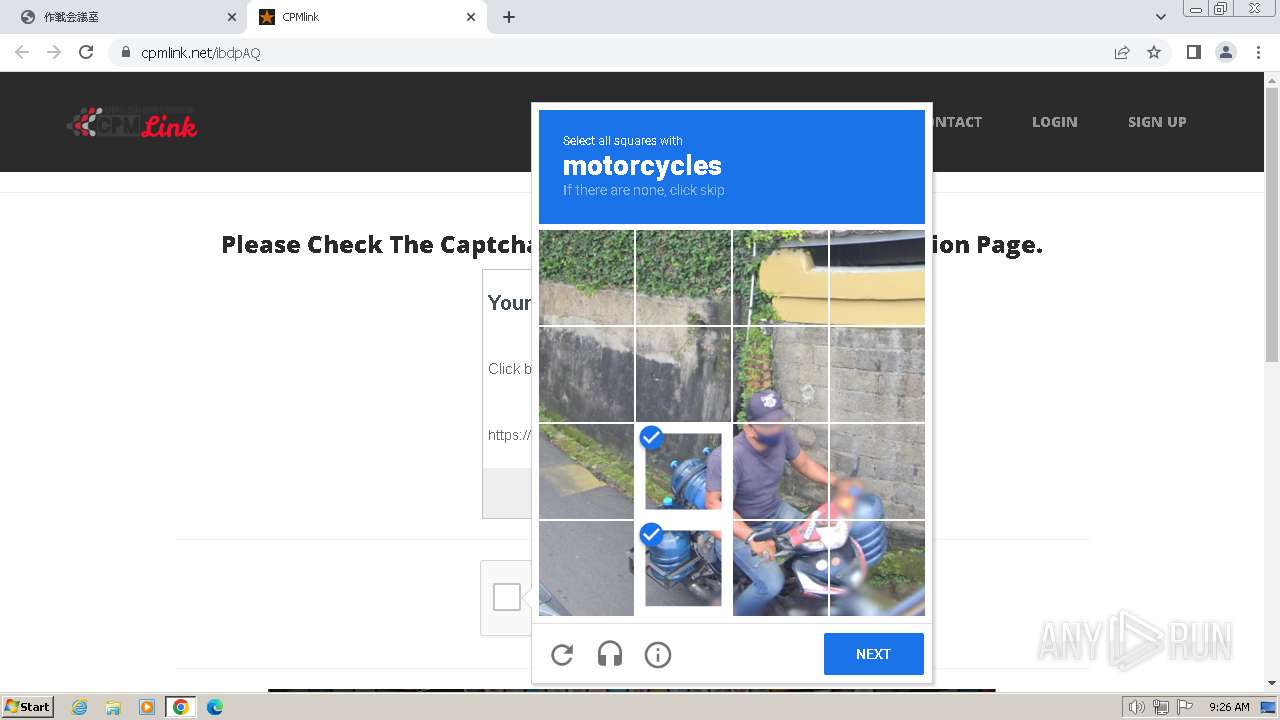1280x720 pixels.
Task: Open the CONTACT page link
Action: tap(957, 122)
